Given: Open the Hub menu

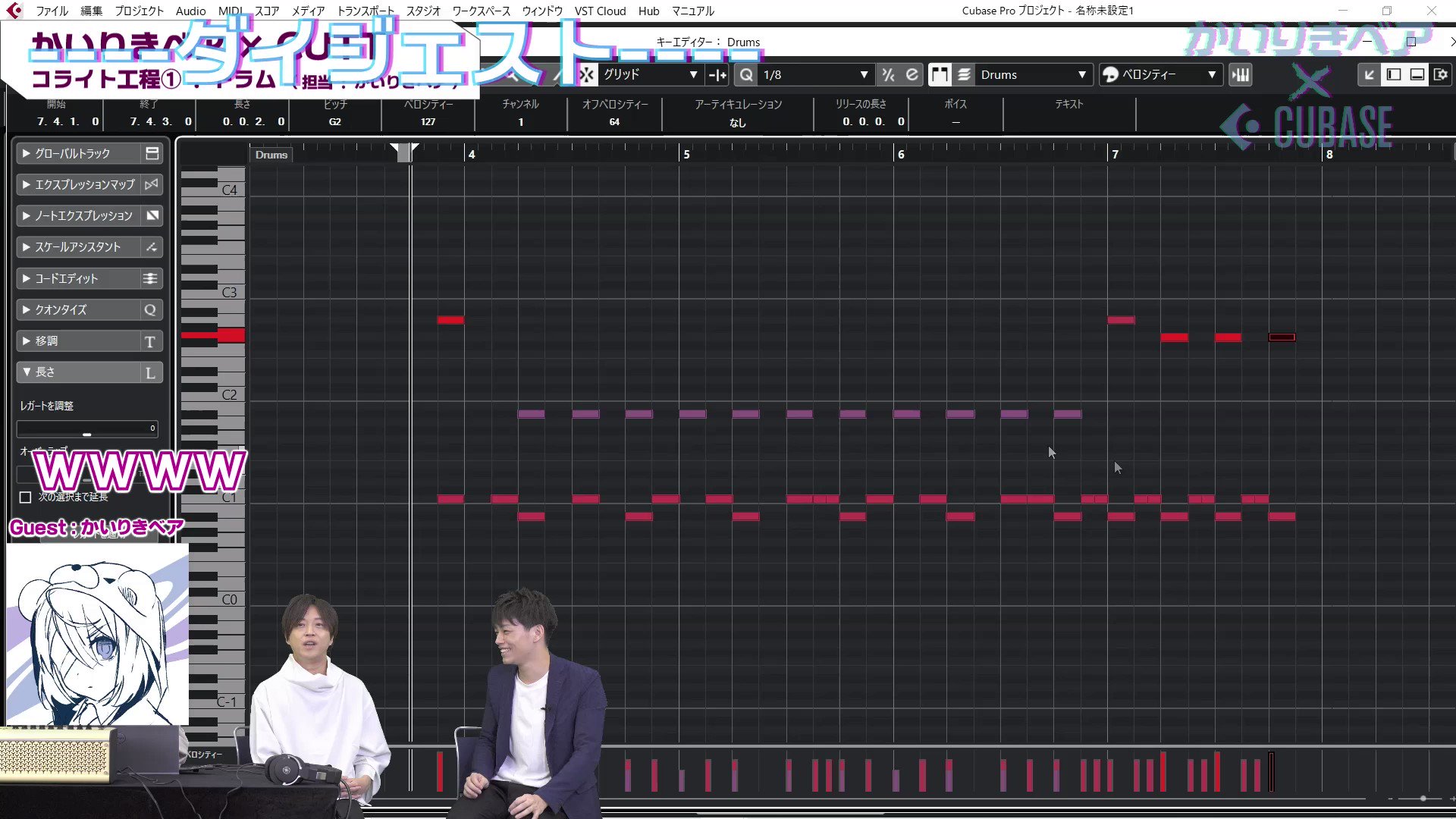Looking at the screenshot, I should (648, 11).
